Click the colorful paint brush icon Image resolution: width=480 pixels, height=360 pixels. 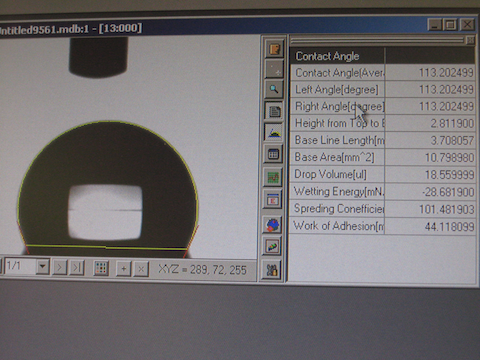click(x=272, y=247)
